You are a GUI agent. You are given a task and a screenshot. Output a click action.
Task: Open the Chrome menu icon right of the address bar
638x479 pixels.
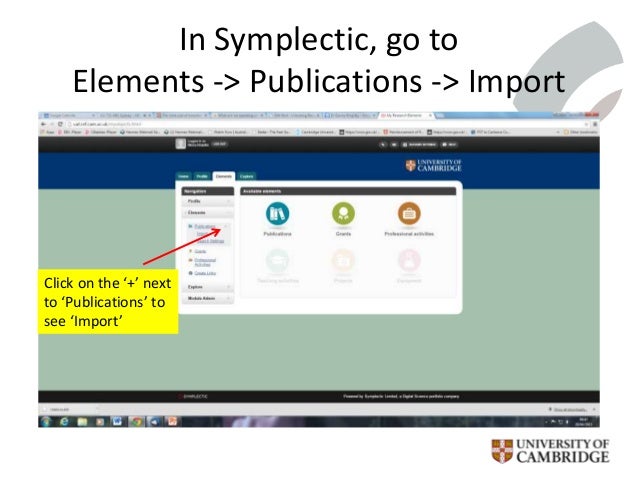coord(594,124)
